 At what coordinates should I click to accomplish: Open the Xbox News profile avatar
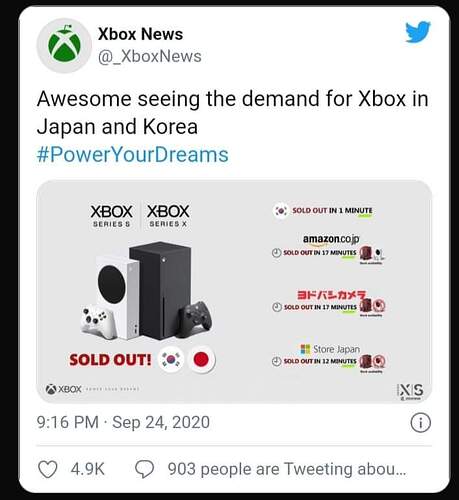click(64, 46)
